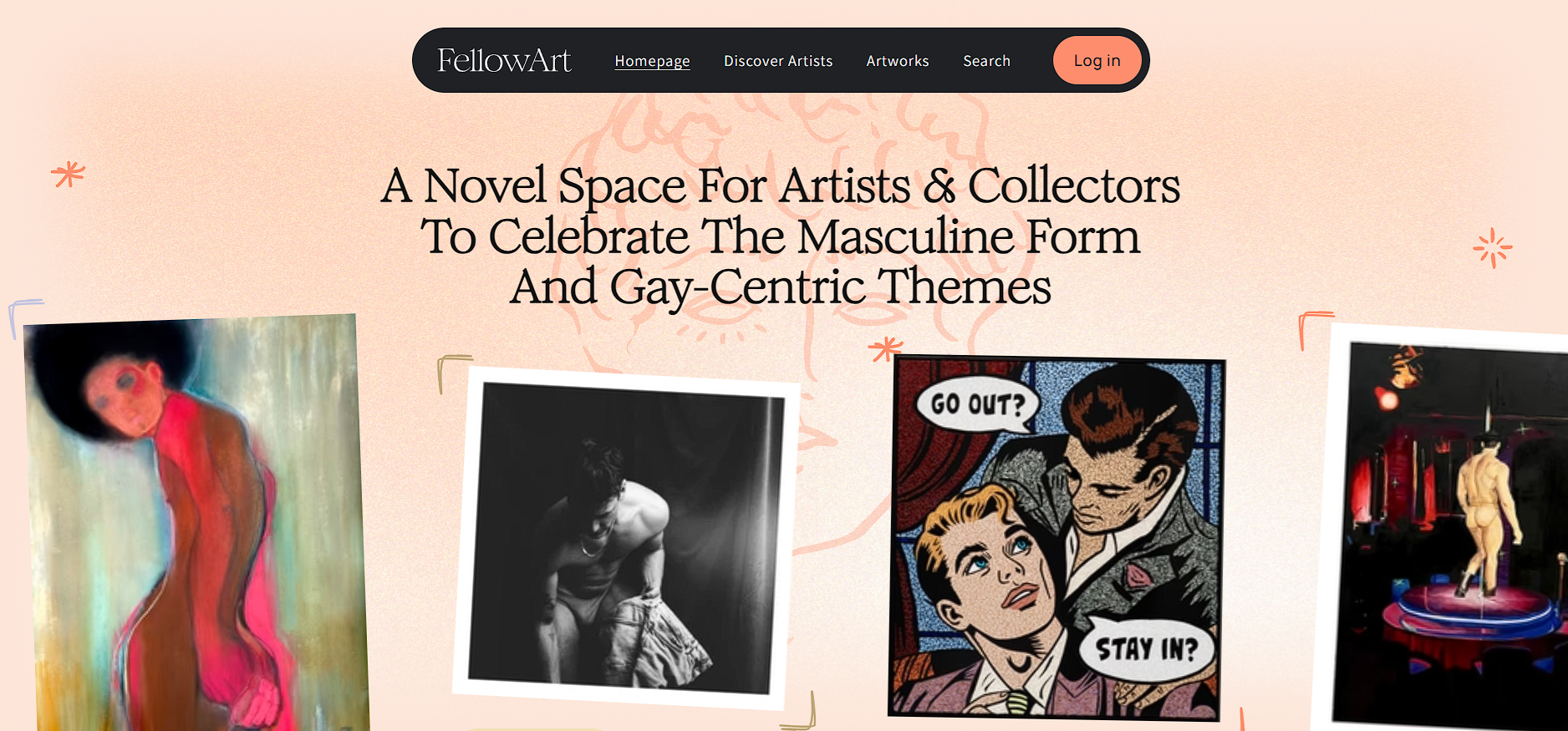
Task: Click the olive bracket below the photograph
Action: (x=799, y=711)
